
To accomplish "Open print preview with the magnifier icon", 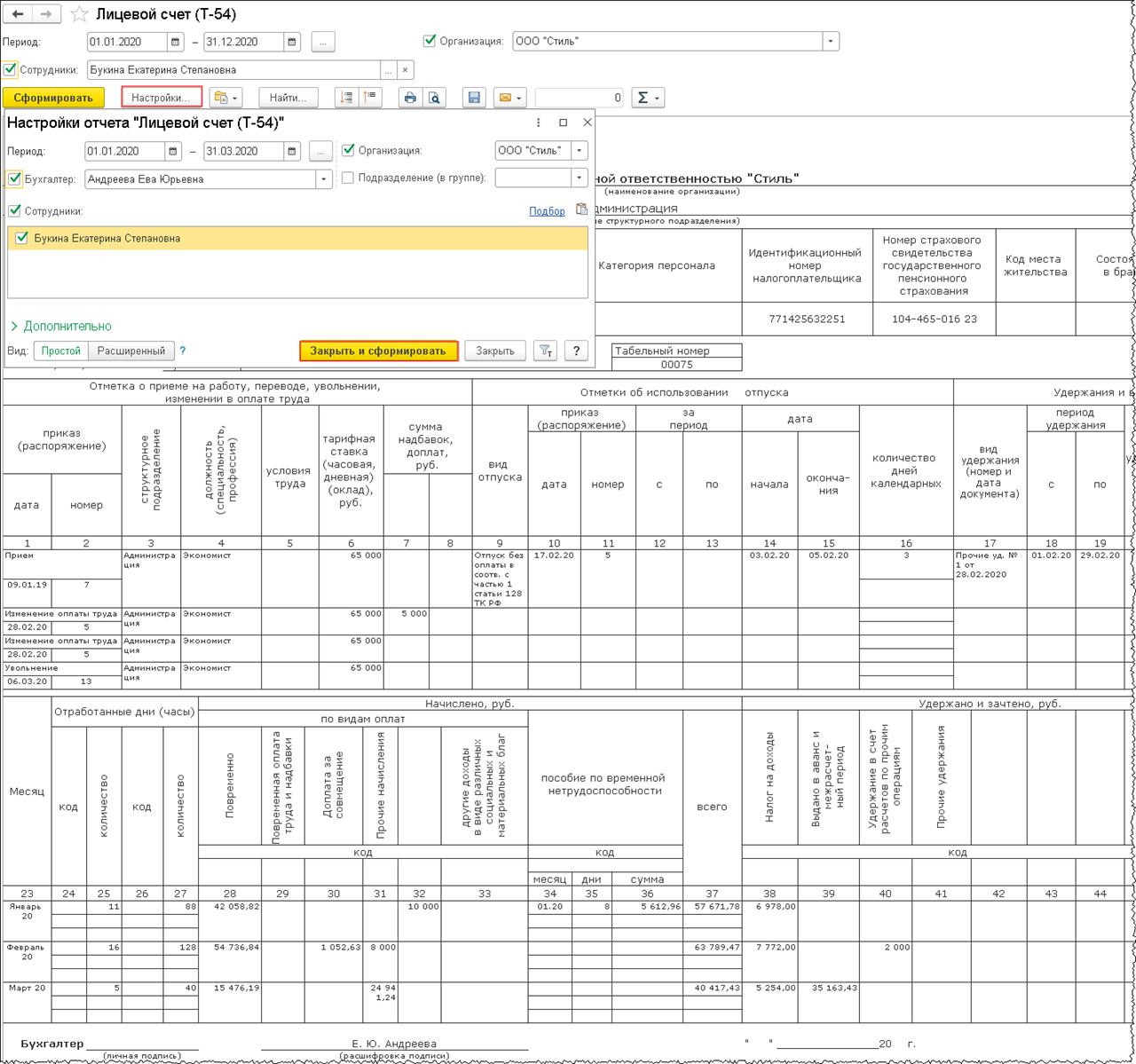I will pyautogui.click(x=434, y=98).
